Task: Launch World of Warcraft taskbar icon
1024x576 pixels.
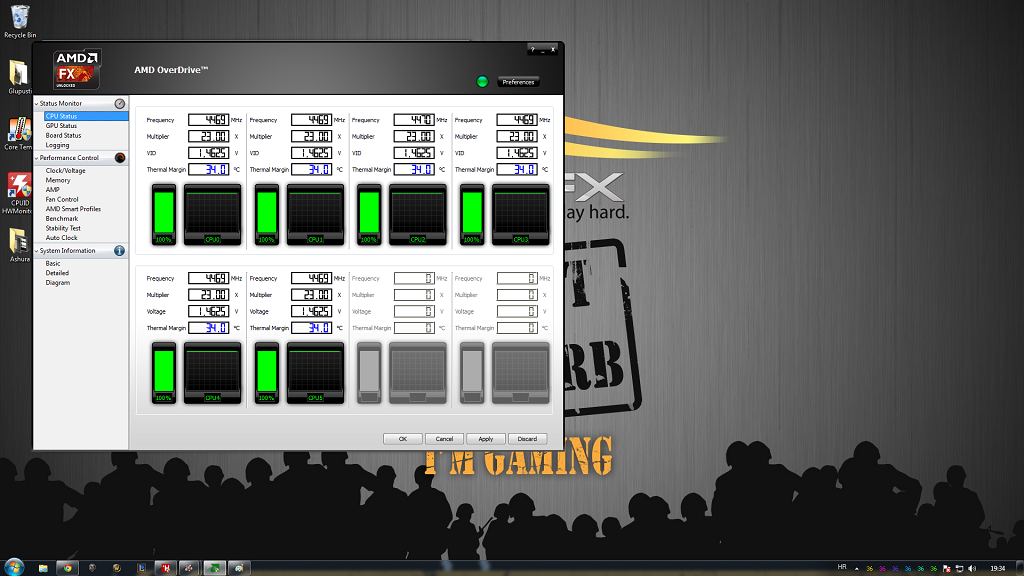Action: (117, 568)
